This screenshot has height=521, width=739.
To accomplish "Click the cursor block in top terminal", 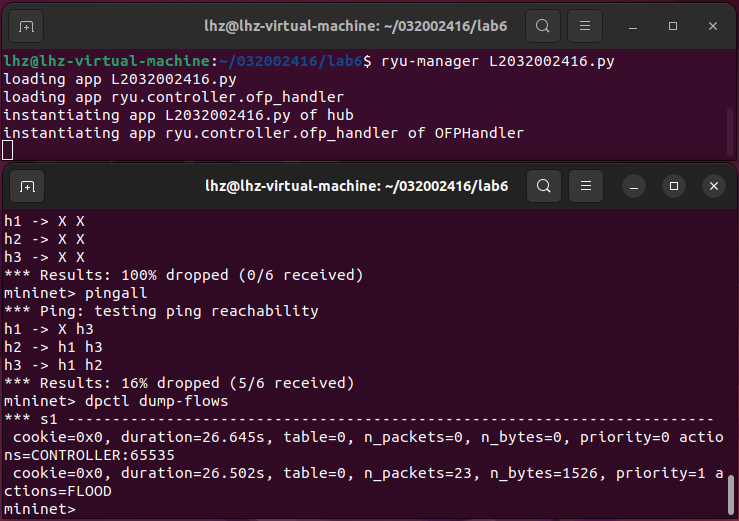I will [8, 150].
